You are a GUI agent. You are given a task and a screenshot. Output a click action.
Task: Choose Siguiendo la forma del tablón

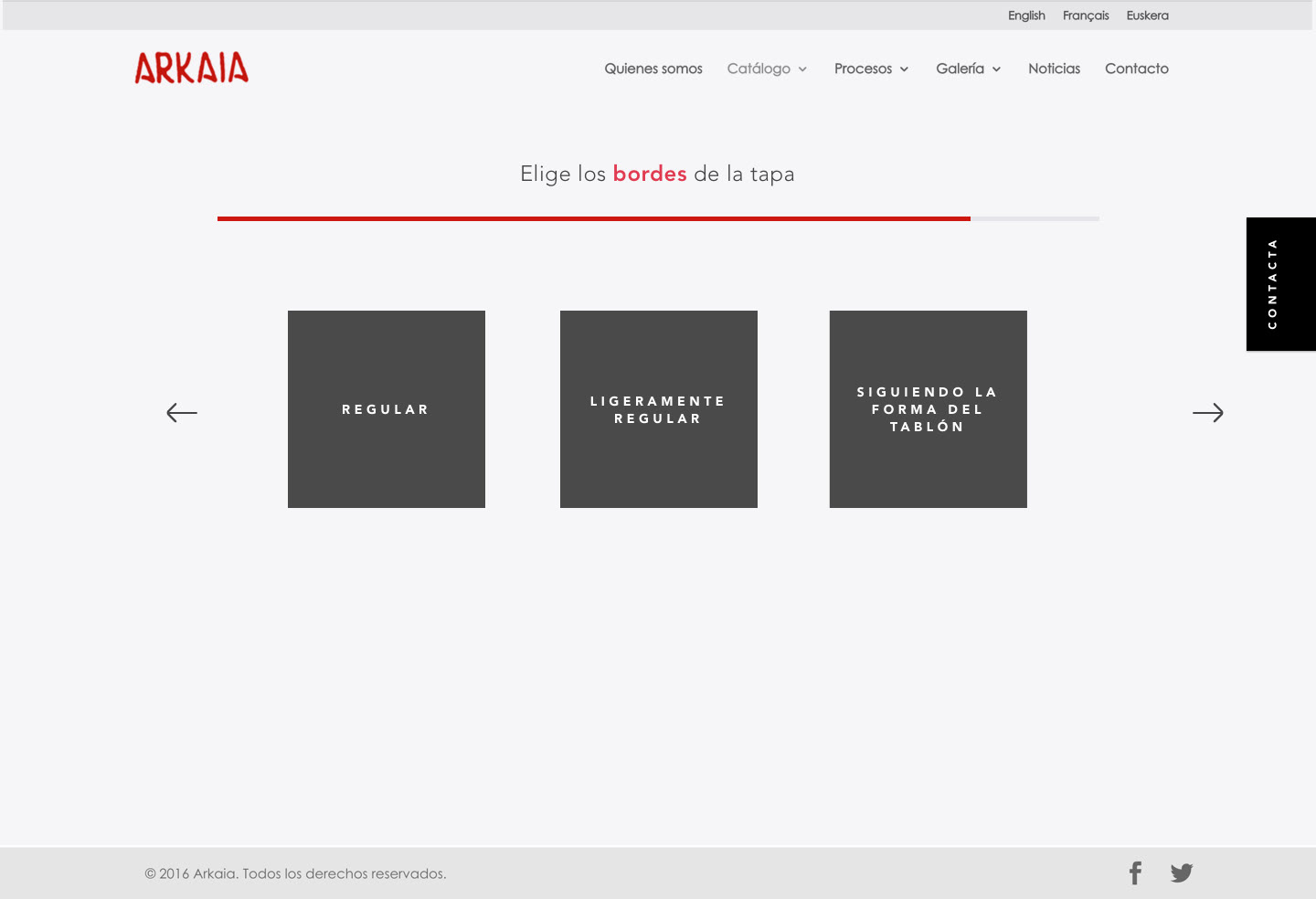[929, 409]
